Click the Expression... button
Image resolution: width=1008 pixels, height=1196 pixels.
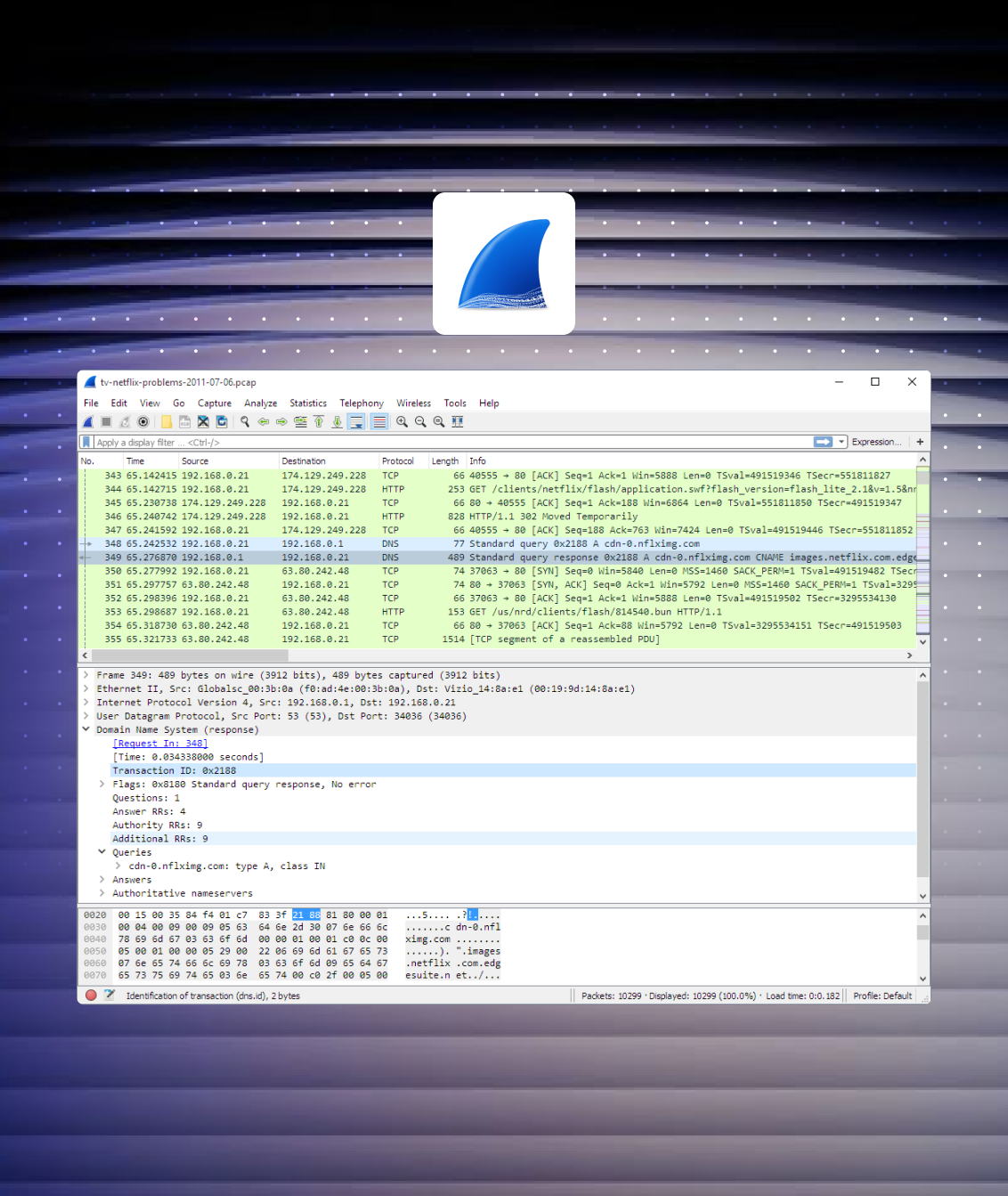click(x=876, y=442)
